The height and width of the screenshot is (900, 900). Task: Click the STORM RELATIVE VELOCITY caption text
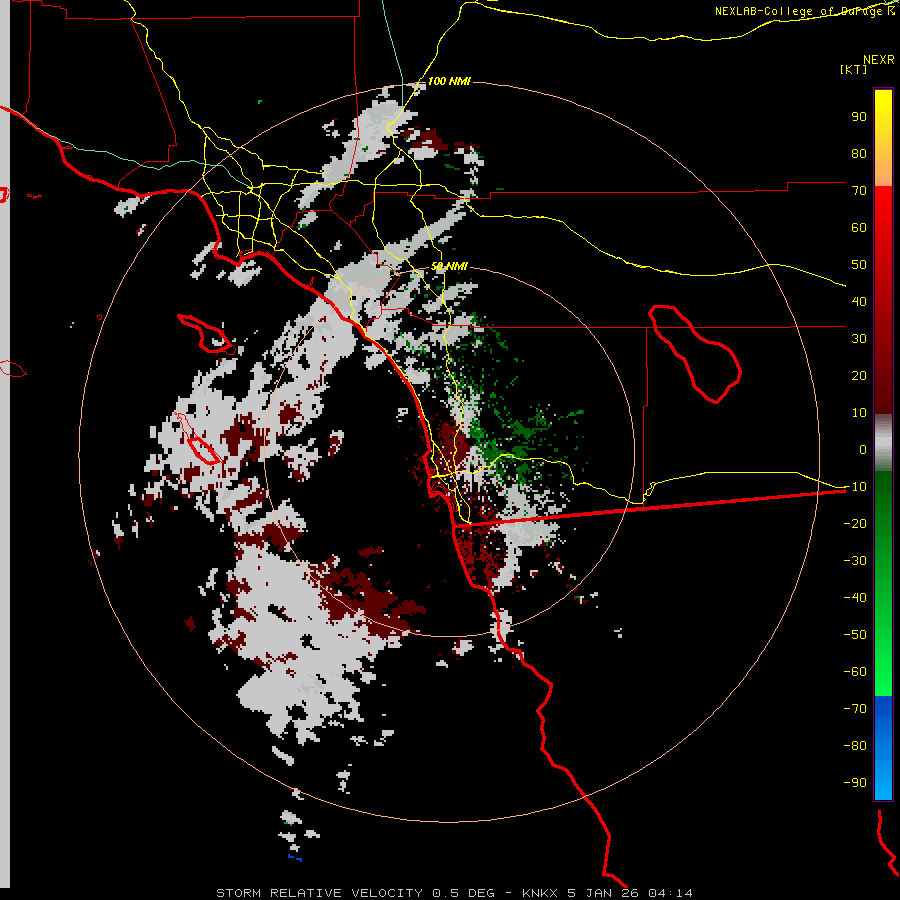319,893
